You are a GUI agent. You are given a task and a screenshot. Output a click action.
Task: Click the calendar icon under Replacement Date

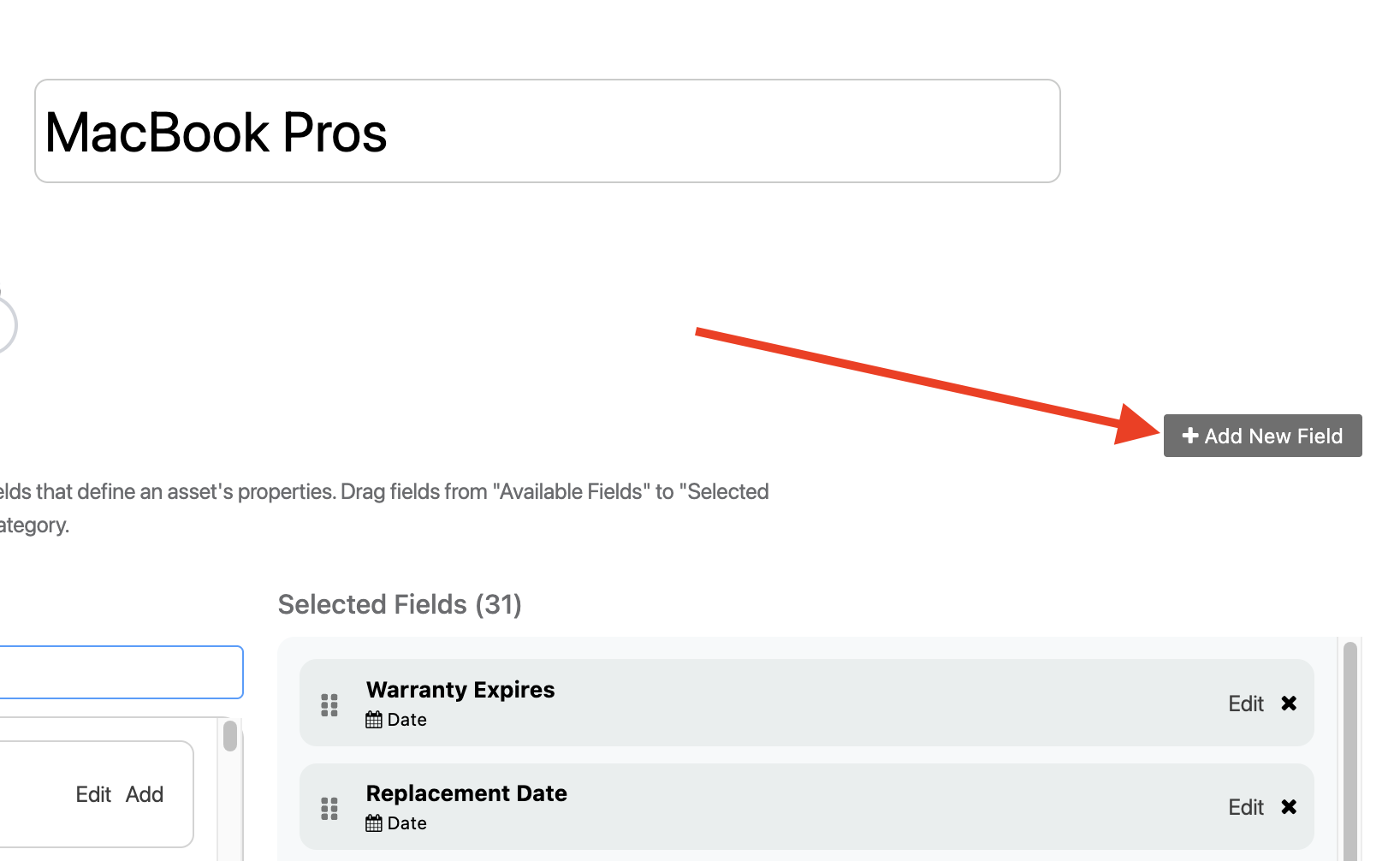pyautogui.click(x=374, y=822)
